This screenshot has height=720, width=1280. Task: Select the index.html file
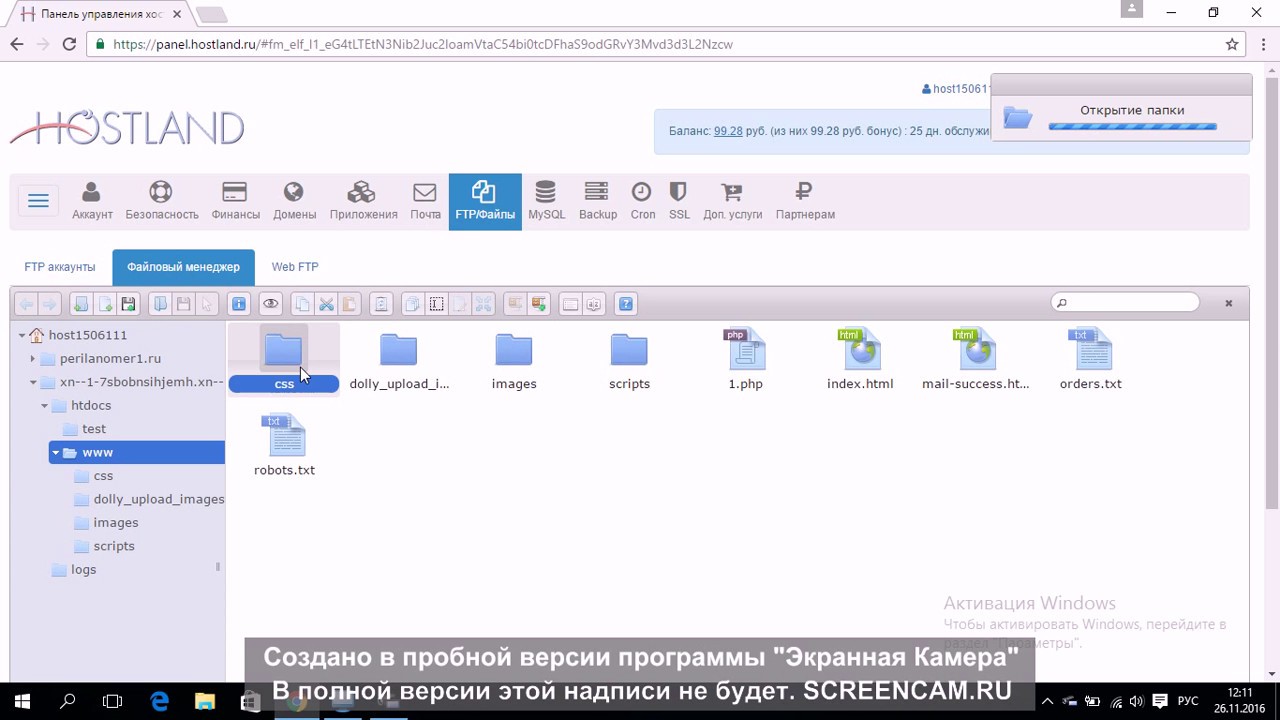tap(860, 361)
